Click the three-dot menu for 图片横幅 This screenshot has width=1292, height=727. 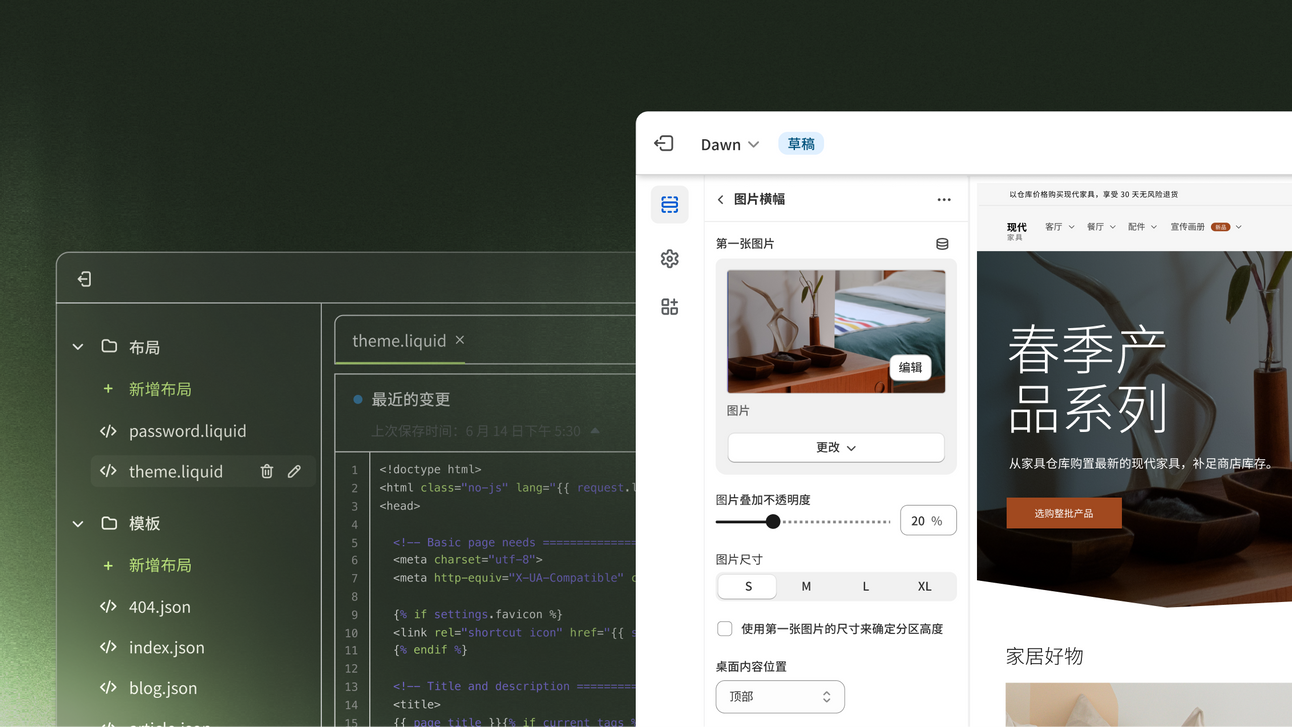[x=944, y=200]
